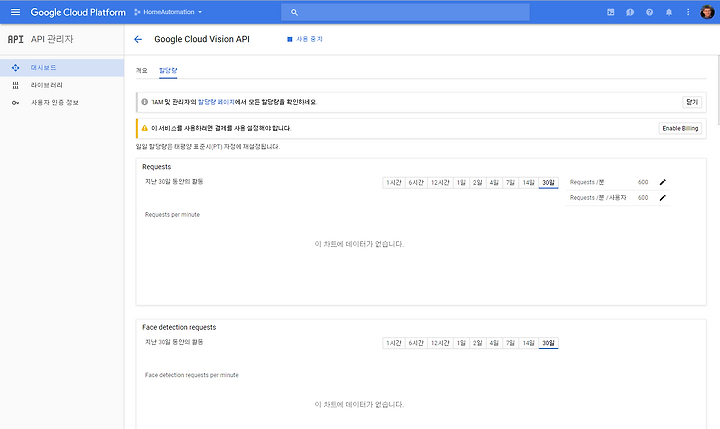This screenshot has height=429, width=720.
Task: Click the API manager logo icon
Action: pos(16,39)
